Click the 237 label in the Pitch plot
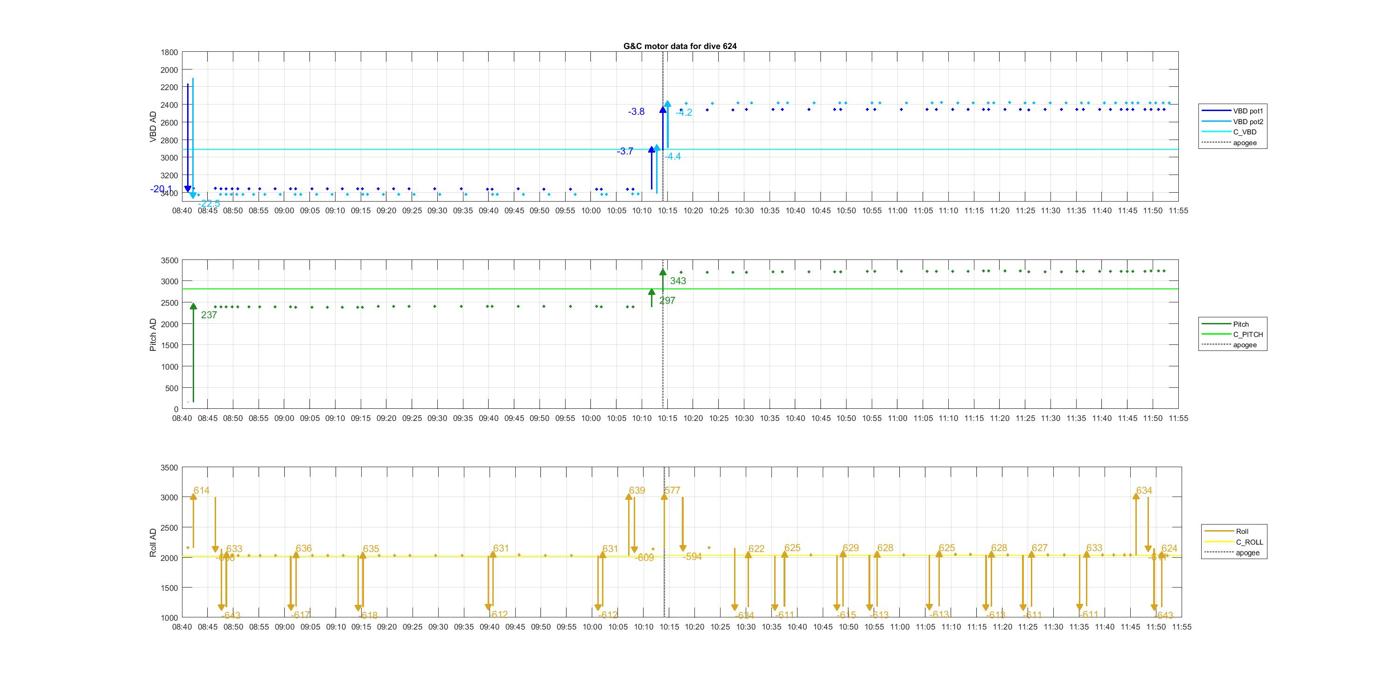The height and width of the screenshot is (693, 1400). [209, 315]
